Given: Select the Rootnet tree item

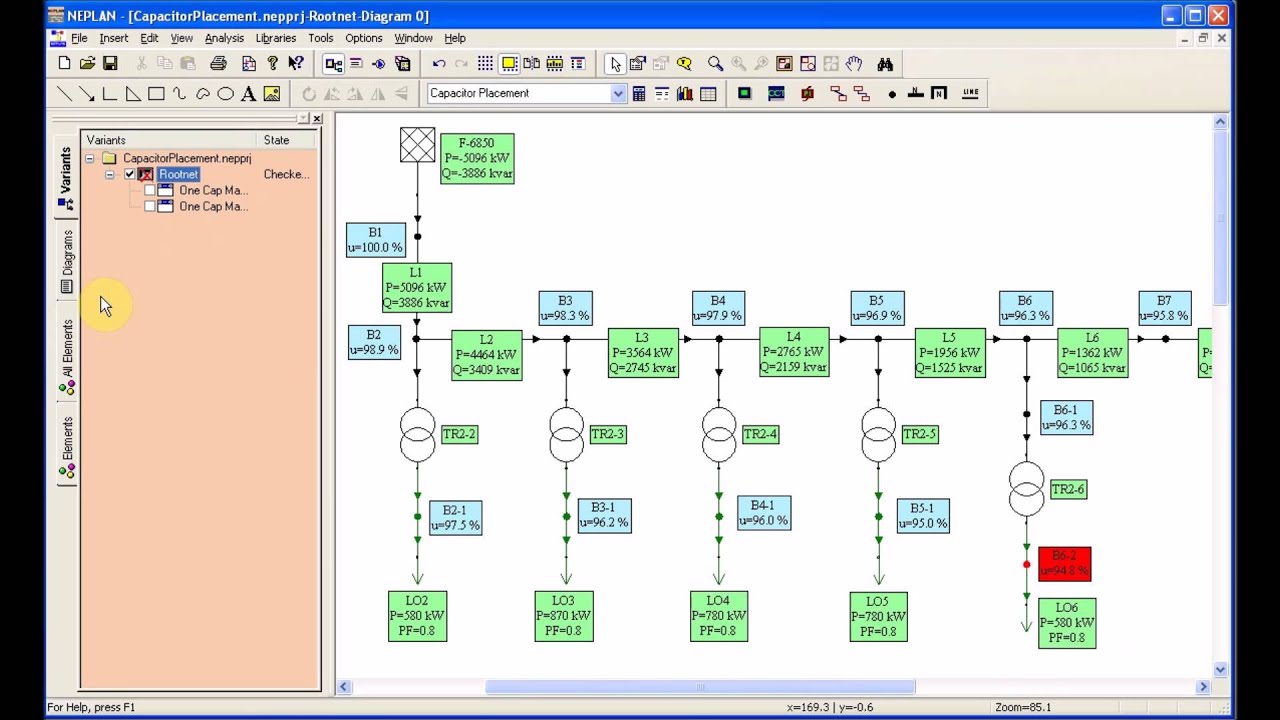Looking at the screenshot, I should tap(178, 174).
